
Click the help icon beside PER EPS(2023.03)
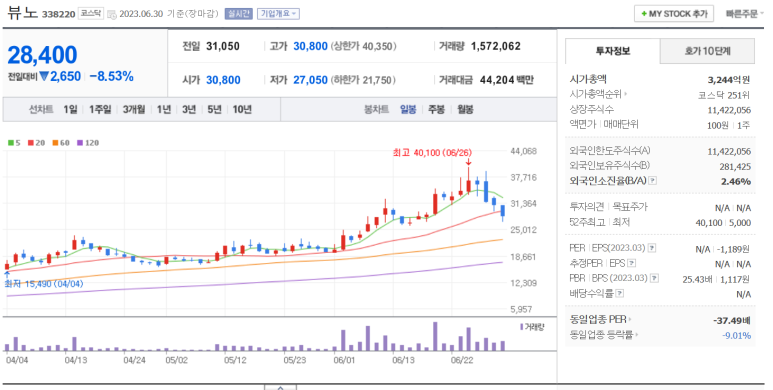click(652, 248)
